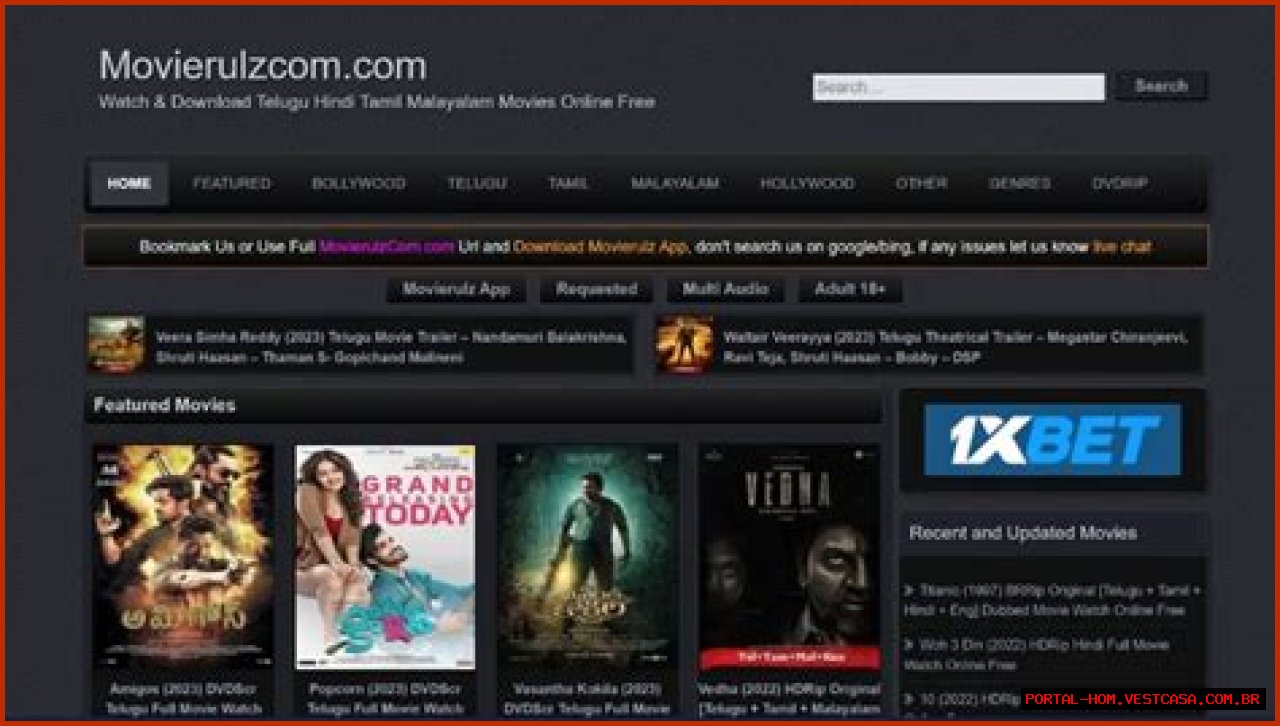Open the Popcorn (2023) movie poster
1280x726 pixels.
pos(385,556)
